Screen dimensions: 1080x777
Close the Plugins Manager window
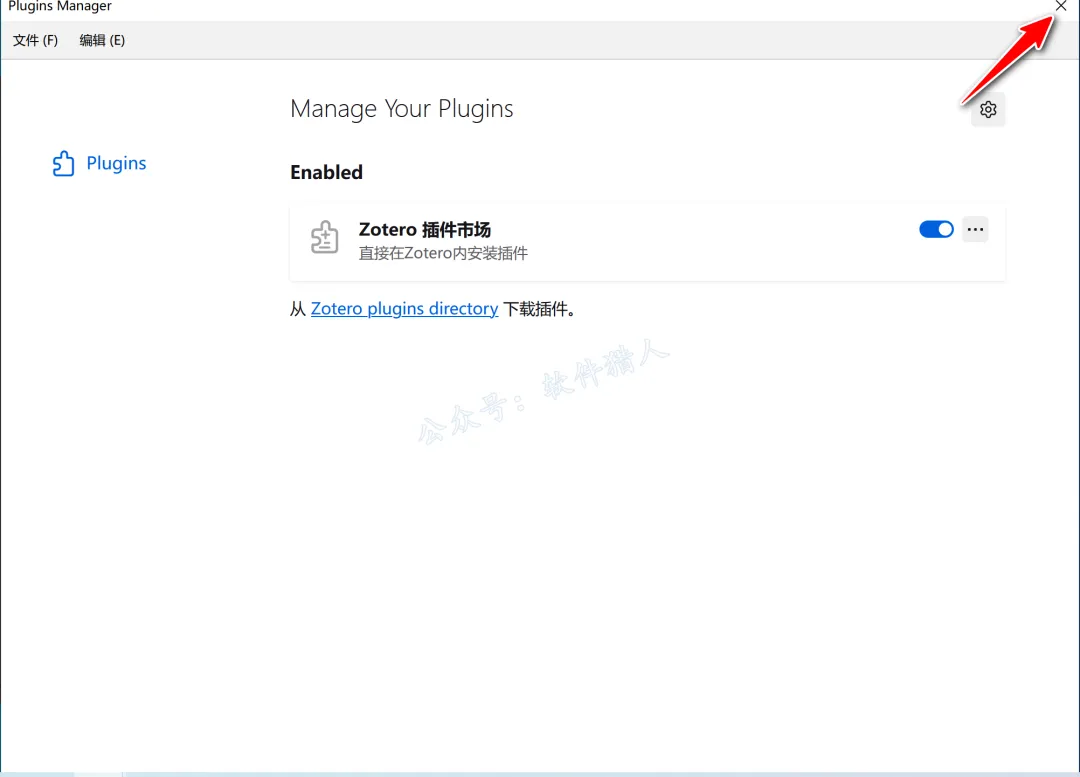pyautogui.click(x=1061, y=6)
